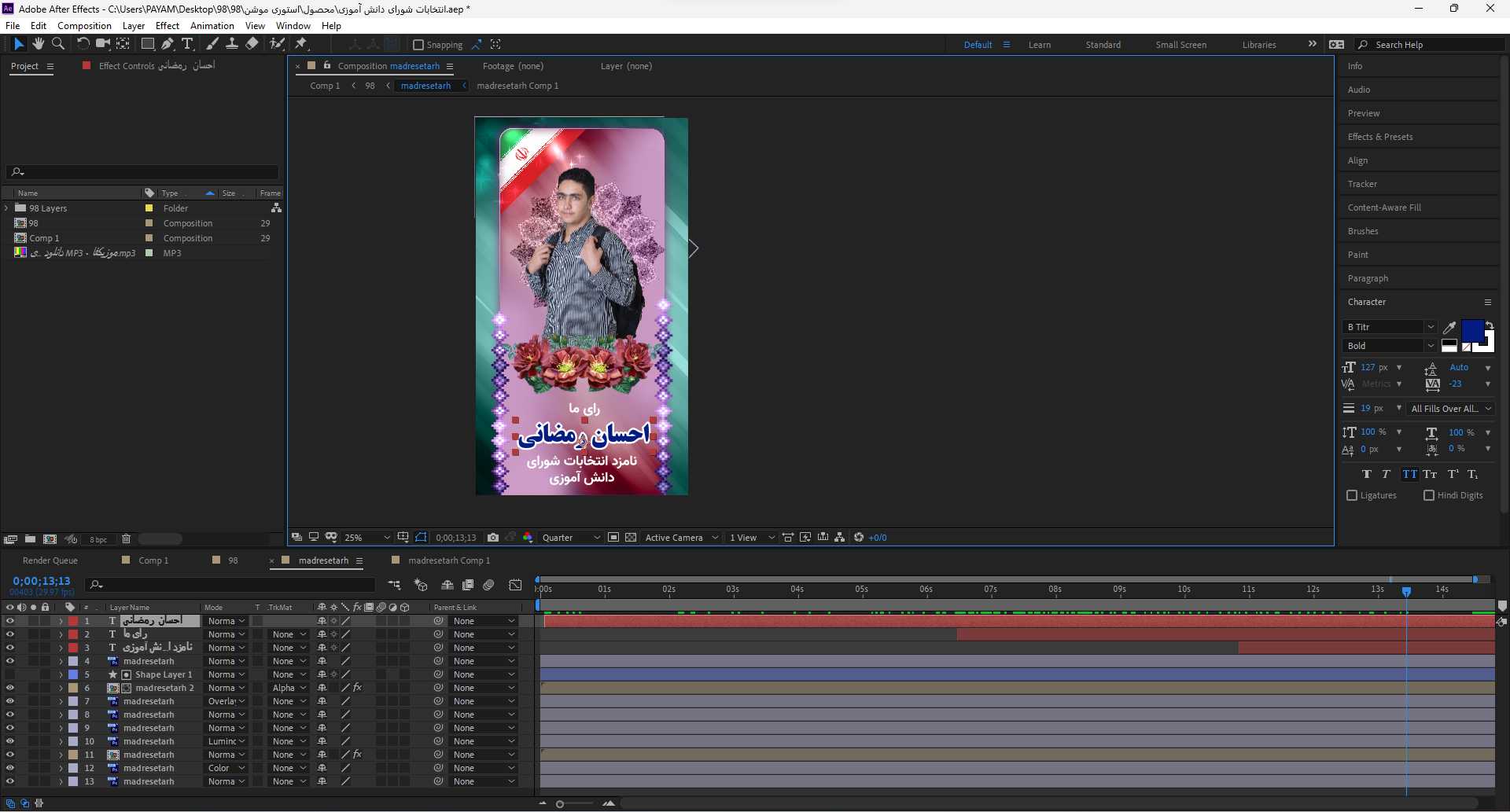The image size is (1510, 812).
Task: Open magnification 25% dropdown
Action: tap(366, 538)
